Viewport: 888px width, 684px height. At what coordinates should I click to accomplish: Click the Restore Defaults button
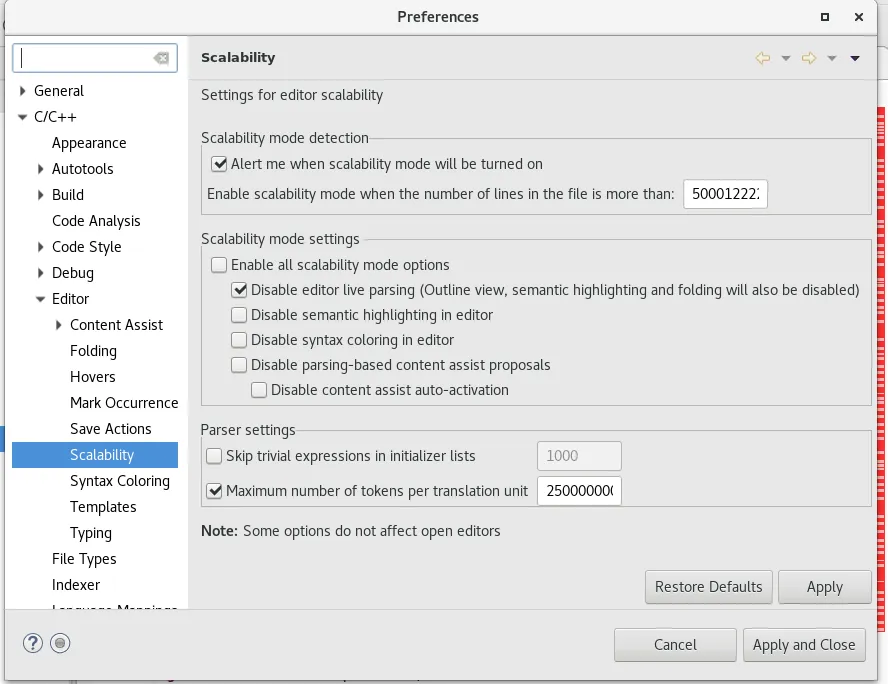(x=708, y=587)
